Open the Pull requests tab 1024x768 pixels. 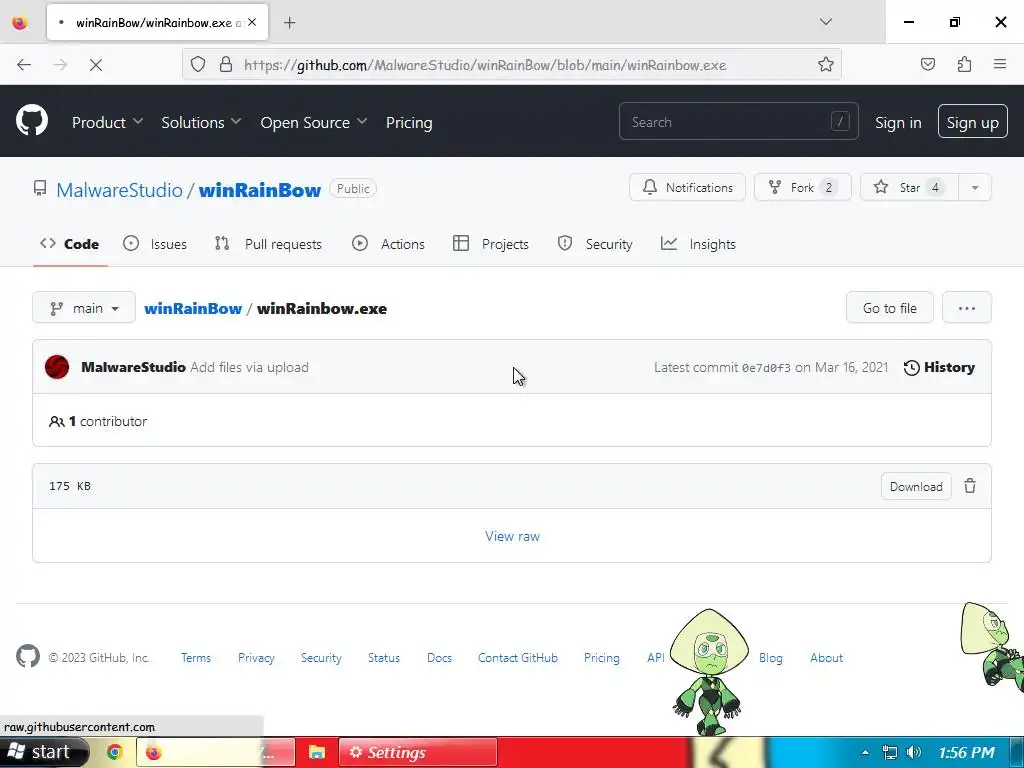[268, 244]
